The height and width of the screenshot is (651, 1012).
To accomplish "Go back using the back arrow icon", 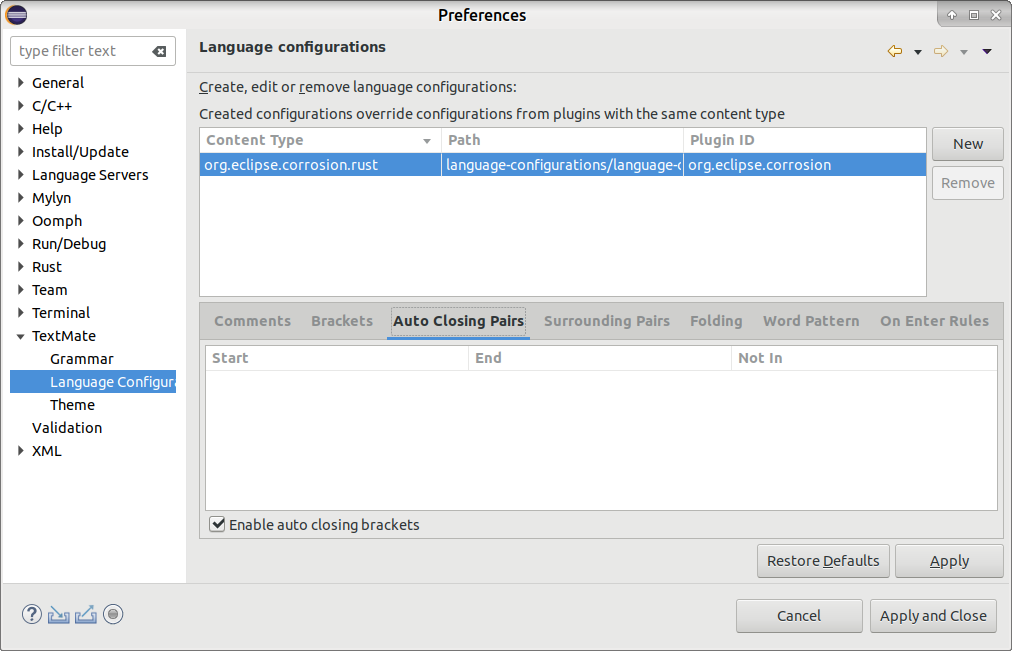I will pyautogui.click(x=894, y=51).
